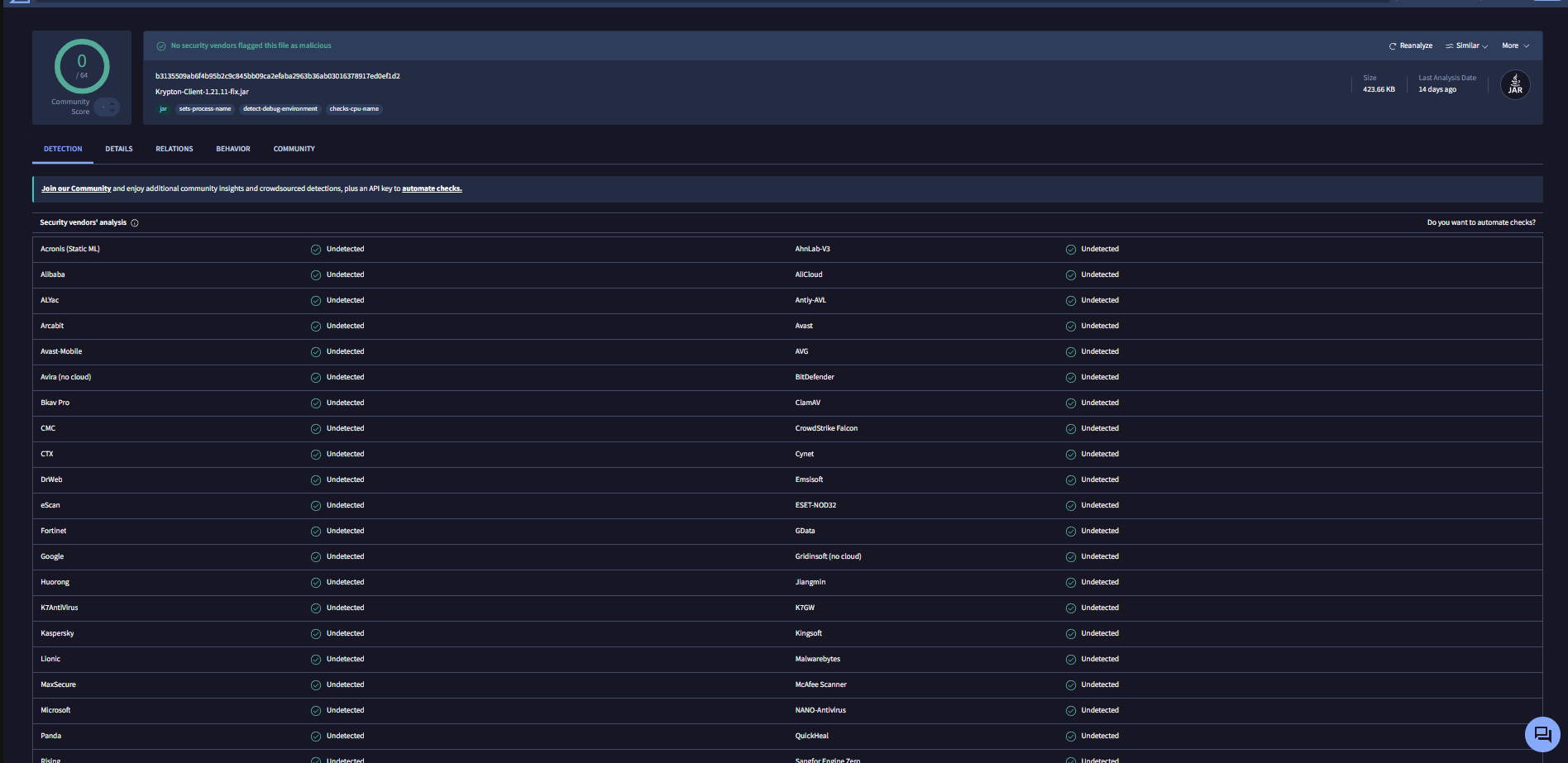Click the Undetected check icon for QuickHeal

click(1071, 737)
